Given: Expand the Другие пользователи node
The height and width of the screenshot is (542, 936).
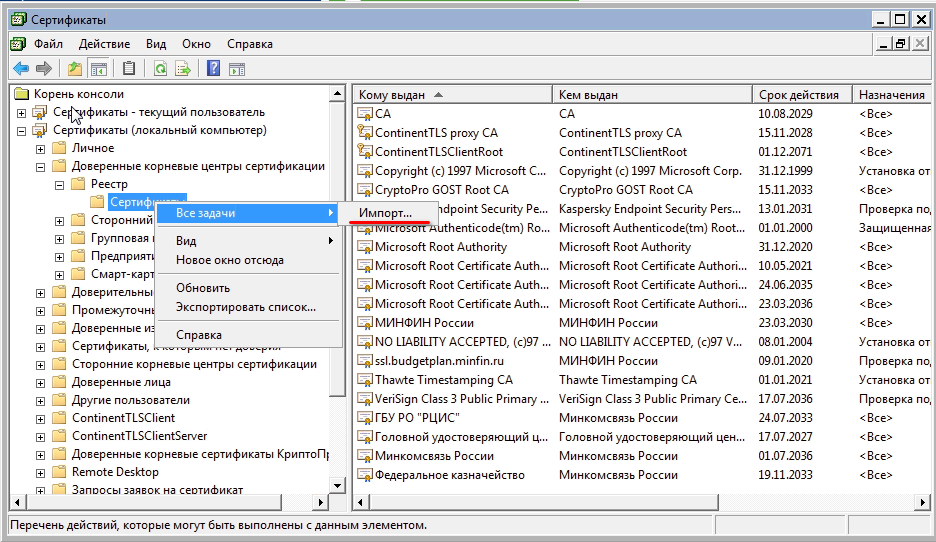Looking at the screenshot, I should point(41,401).
